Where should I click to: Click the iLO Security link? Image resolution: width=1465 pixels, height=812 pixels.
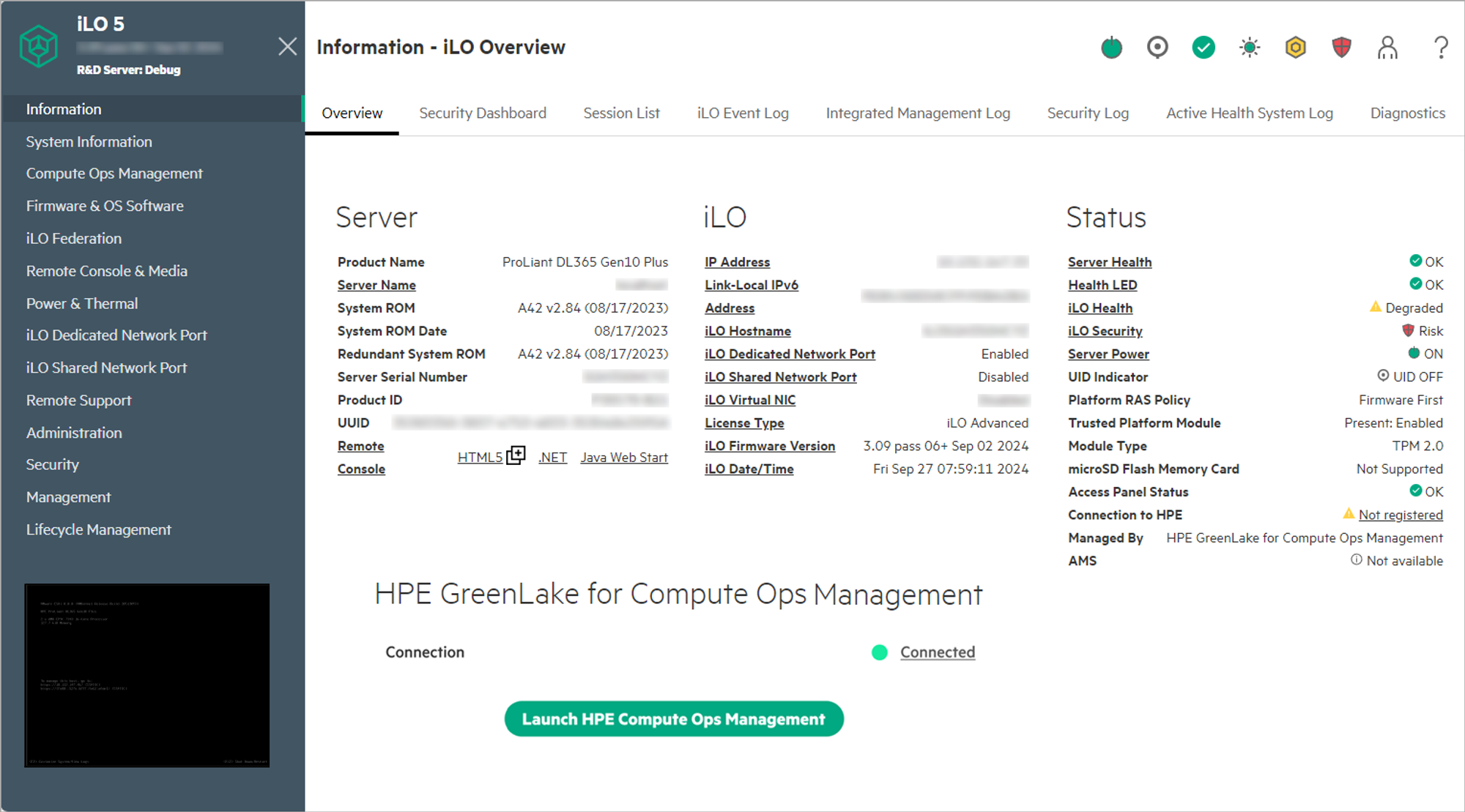click(x=1105, y=331)
